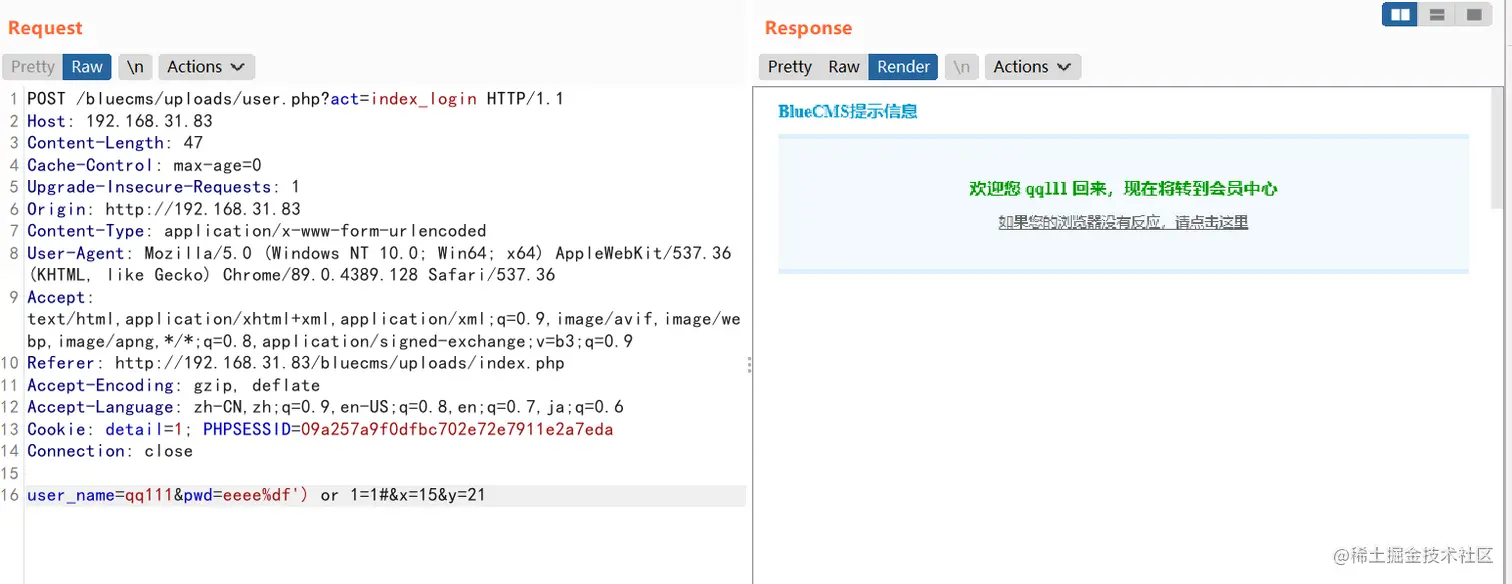The image size is (1512, 584).
Task: Click the Accept-Language header line
Action: coord(325,407)
